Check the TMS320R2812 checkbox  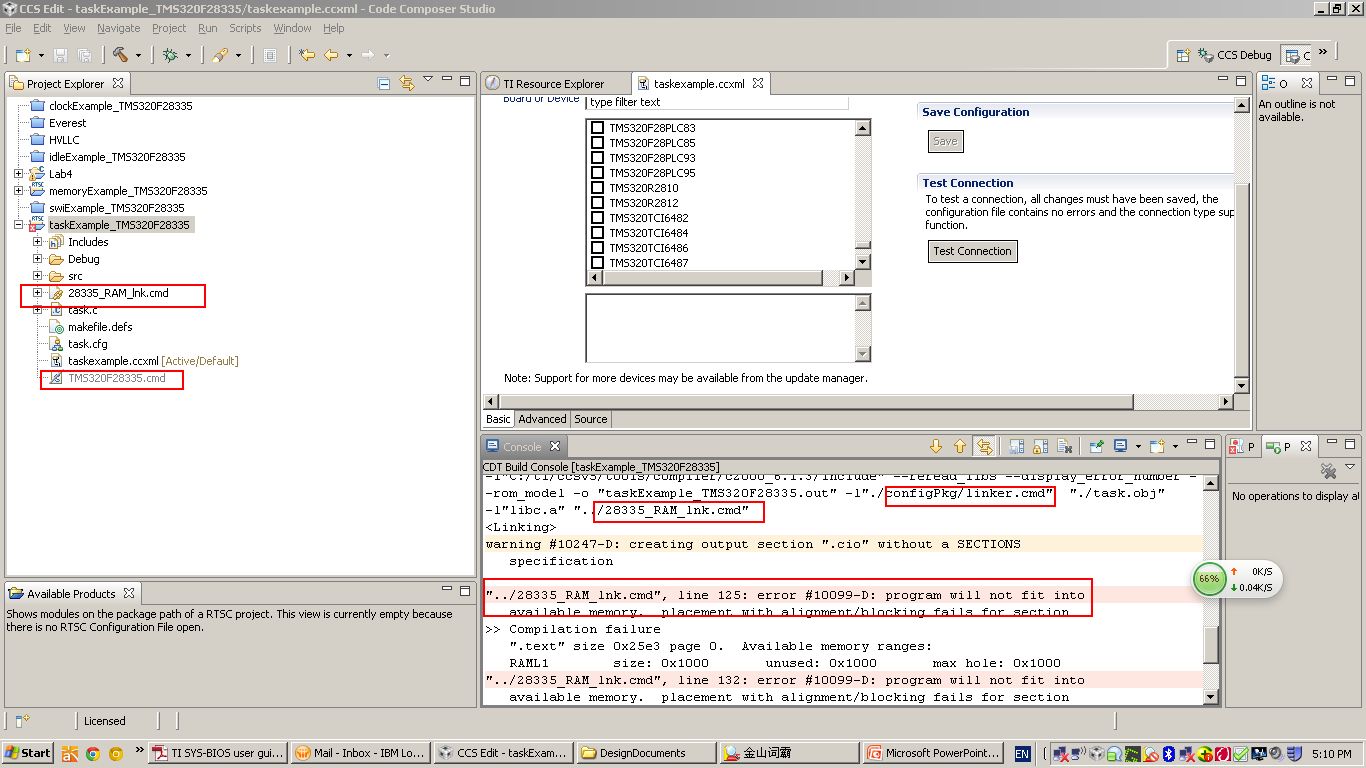597,203
